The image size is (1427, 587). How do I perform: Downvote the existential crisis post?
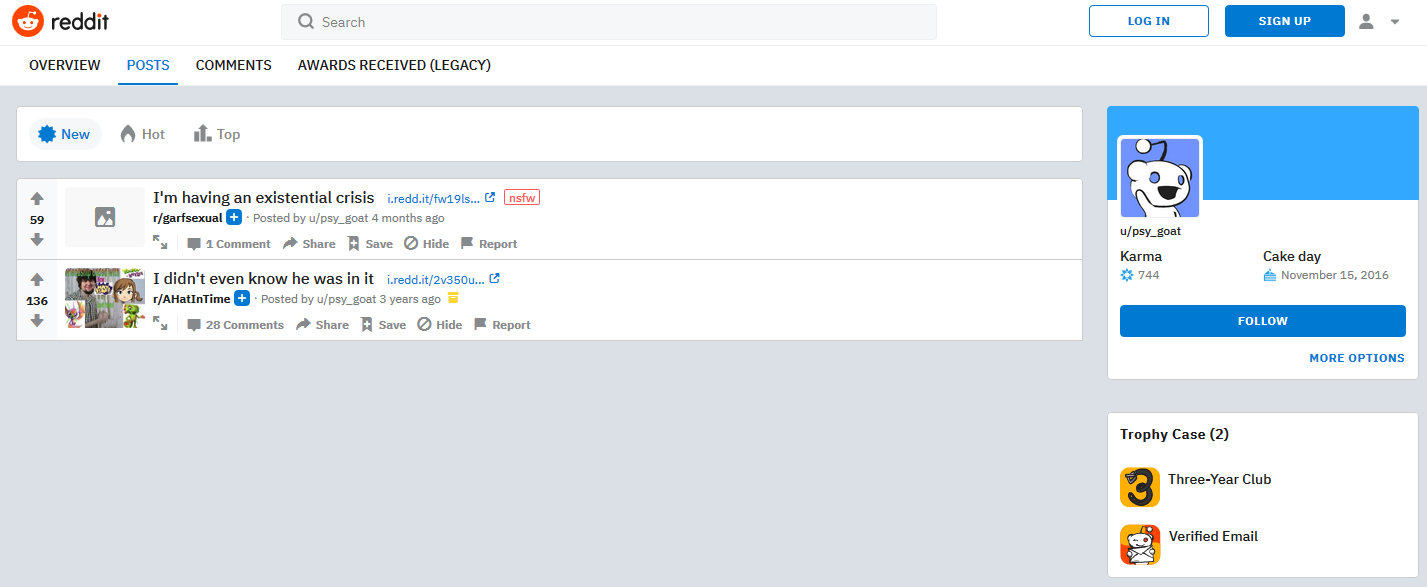[x=37, y=240]
